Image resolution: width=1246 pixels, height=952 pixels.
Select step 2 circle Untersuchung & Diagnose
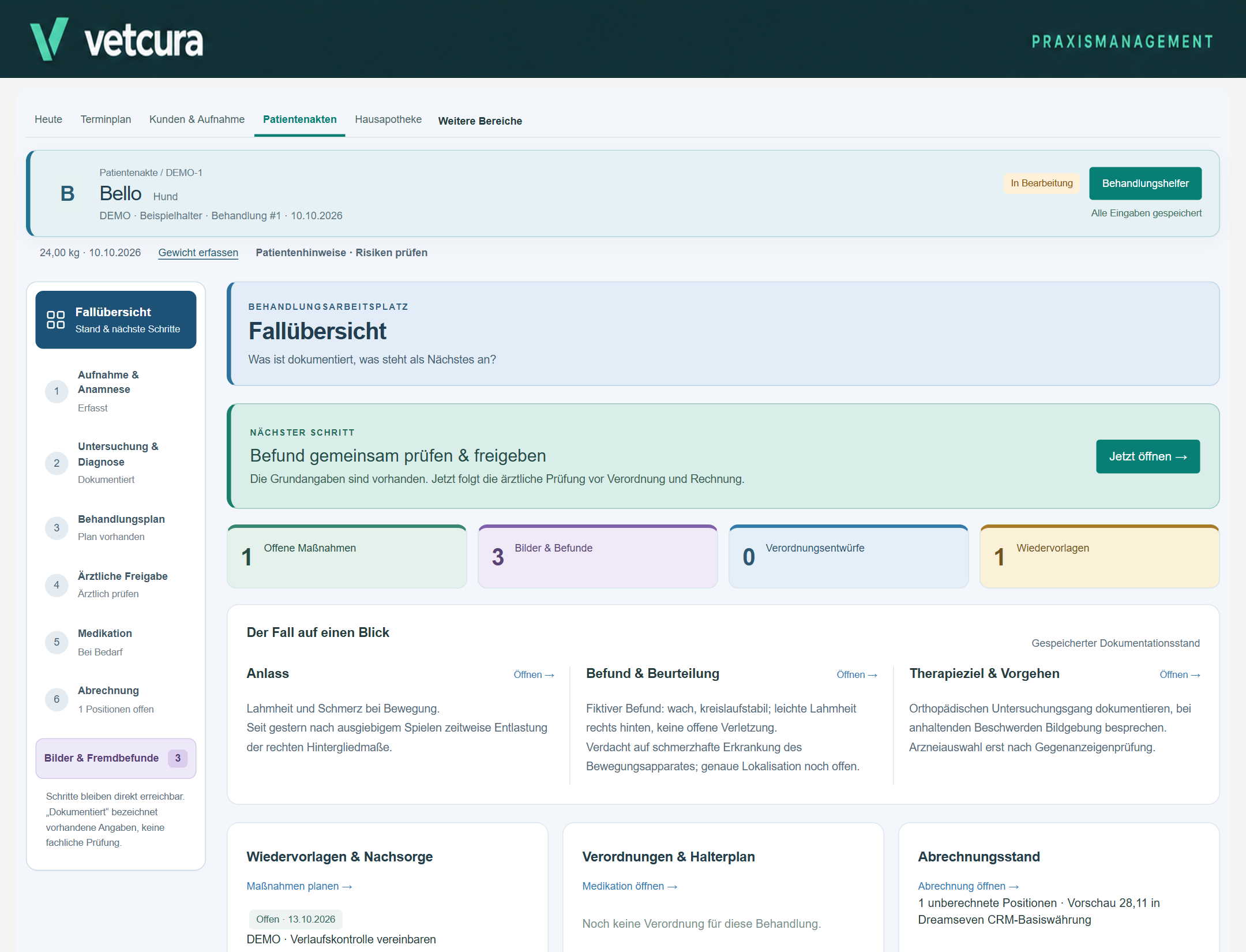(57, 463)
